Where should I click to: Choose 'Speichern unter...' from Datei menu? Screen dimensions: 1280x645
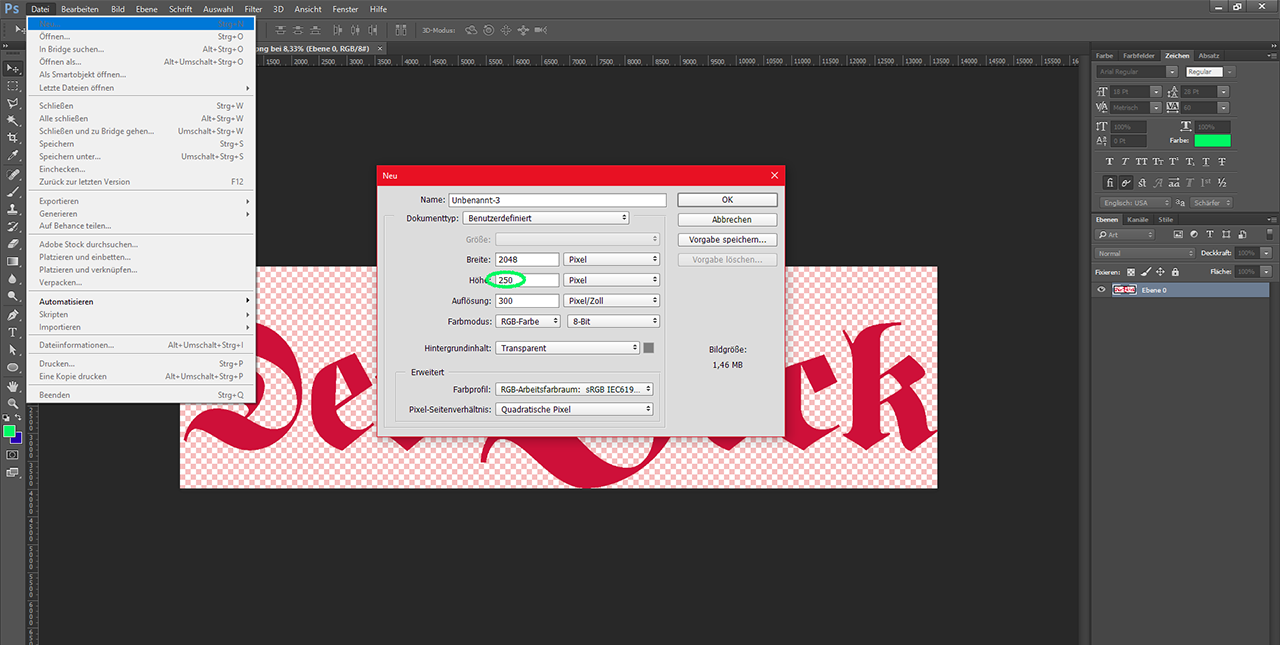(70, 157)
